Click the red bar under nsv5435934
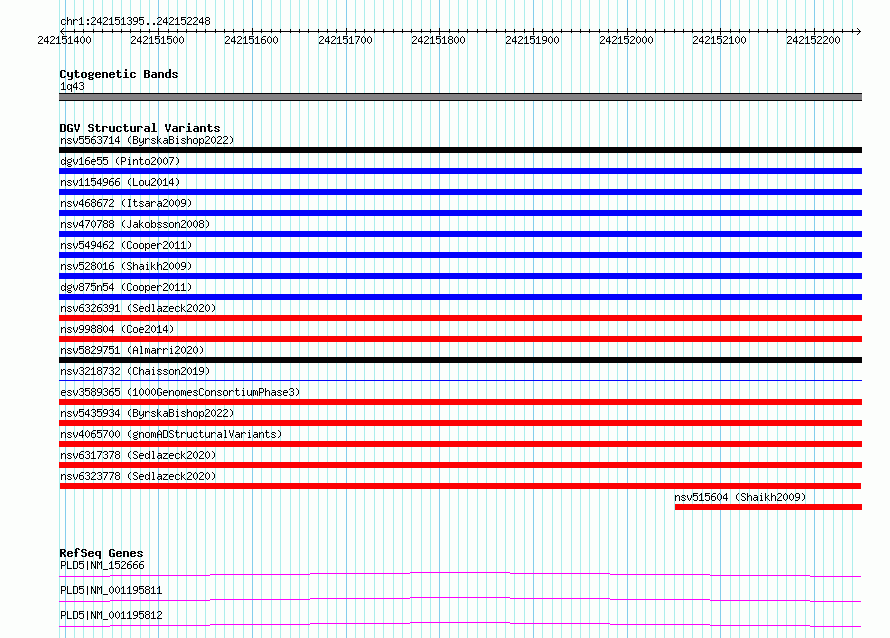 coord(460,423)
